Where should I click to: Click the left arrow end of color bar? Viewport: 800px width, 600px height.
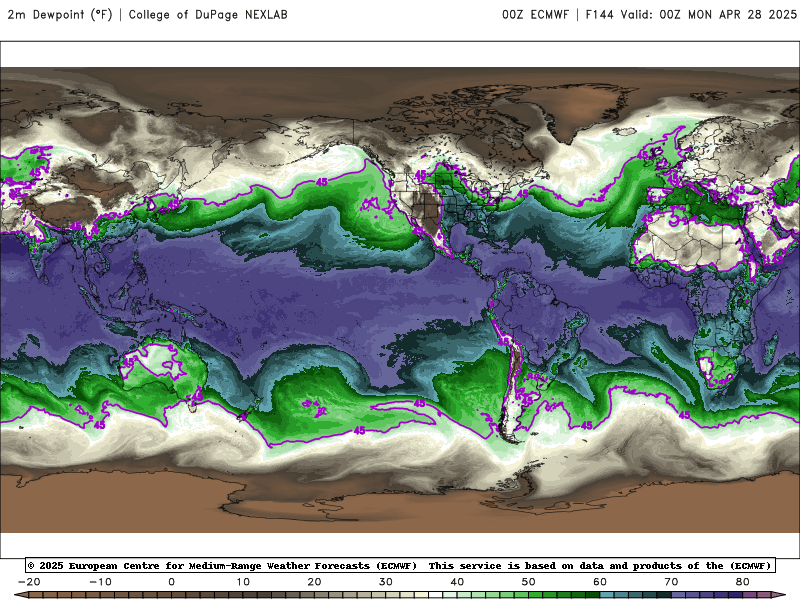[x=21, y=595]
